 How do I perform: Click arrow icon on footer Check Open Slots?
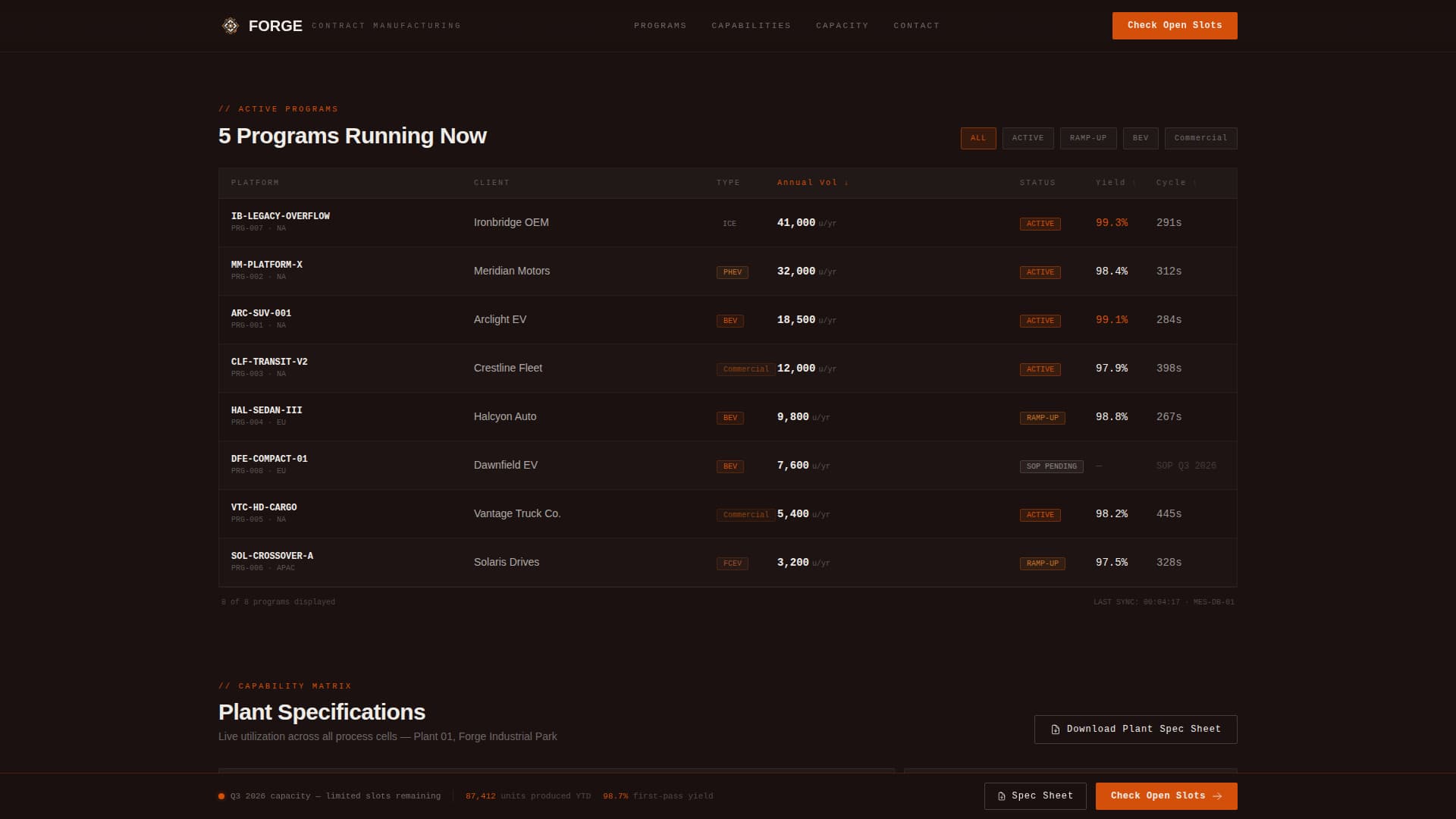click(x=1217, y=796)
